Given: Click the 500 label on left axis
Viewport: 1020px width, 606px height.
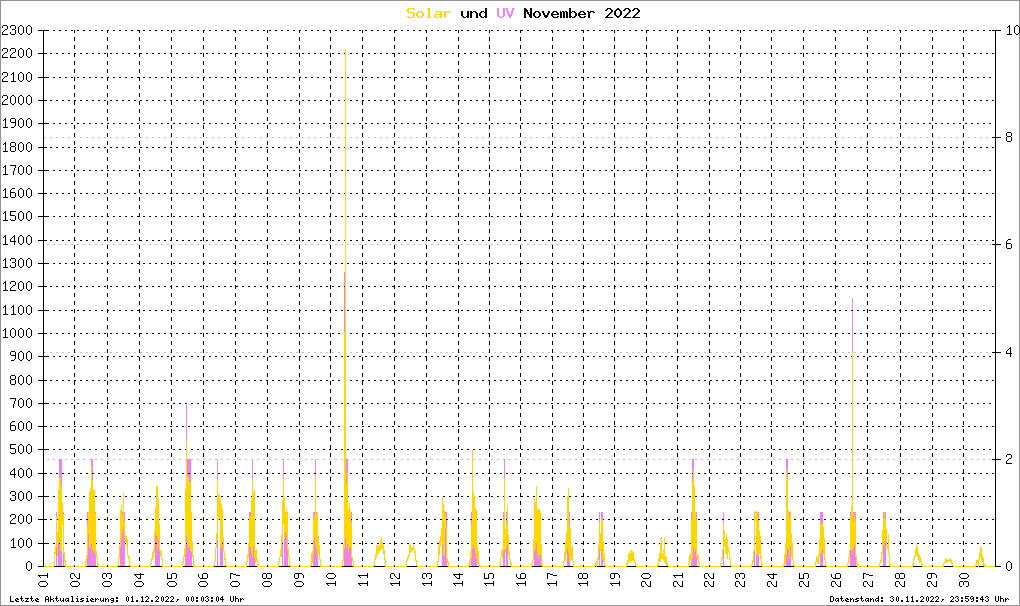Looking at the screenshot, I should click(x=22, y=450).
